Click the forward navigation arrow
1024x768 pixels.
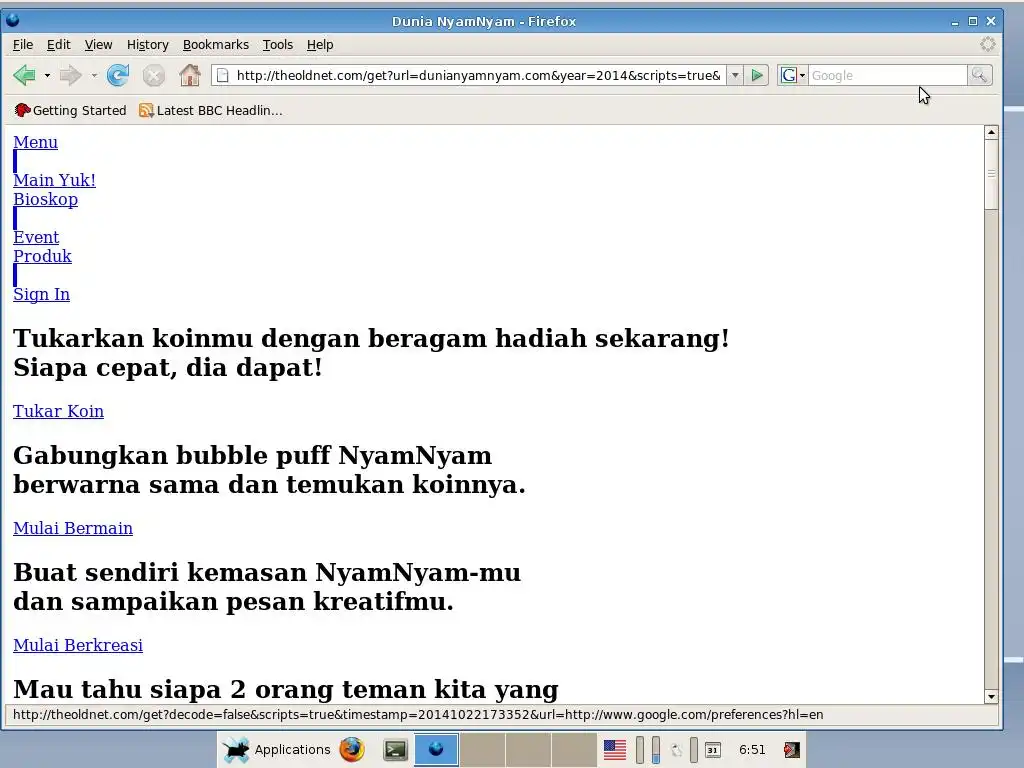71,76
